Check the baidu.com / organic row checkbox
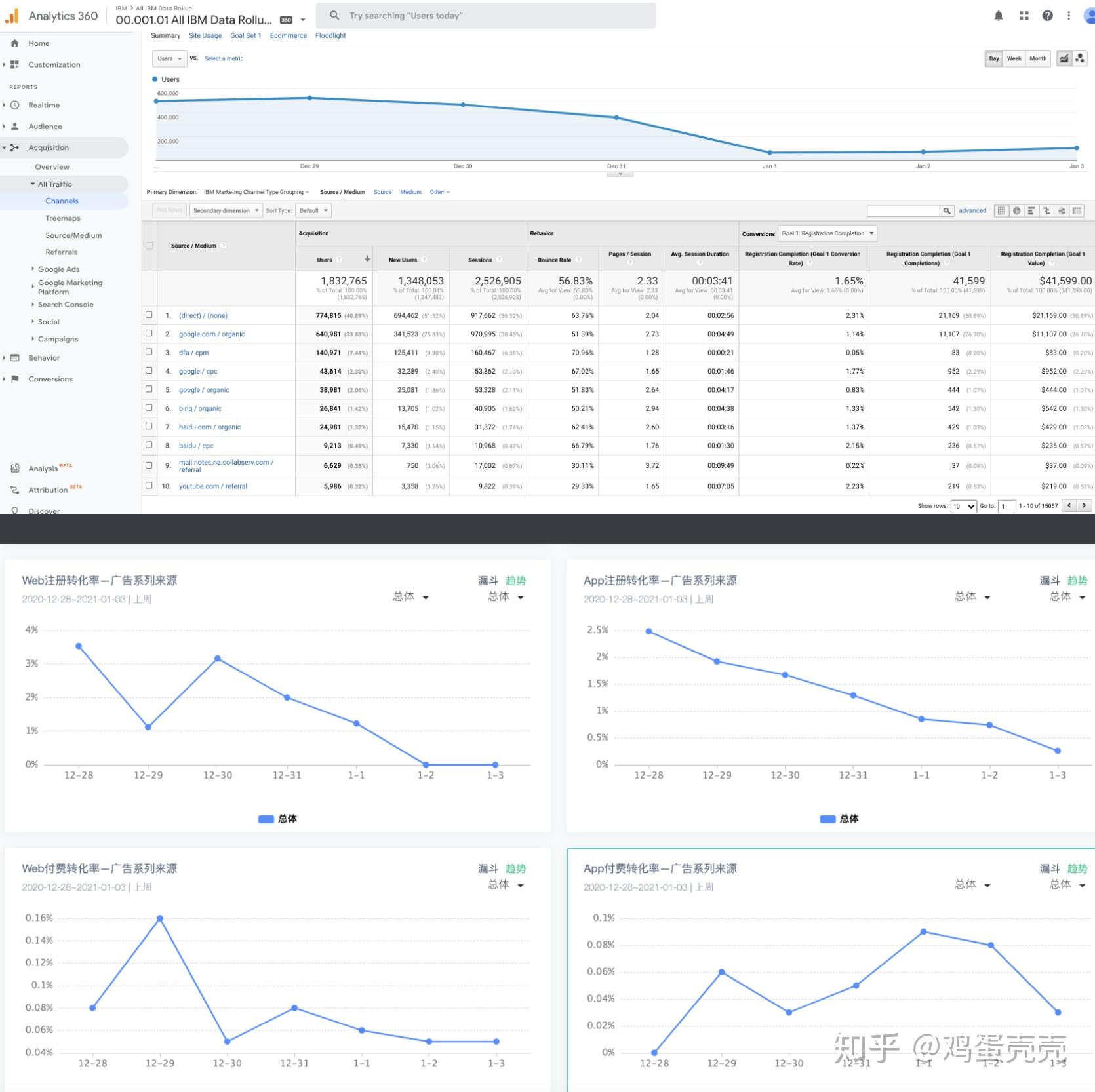This screenshot has width=1095, height=1092. [149, 426]
